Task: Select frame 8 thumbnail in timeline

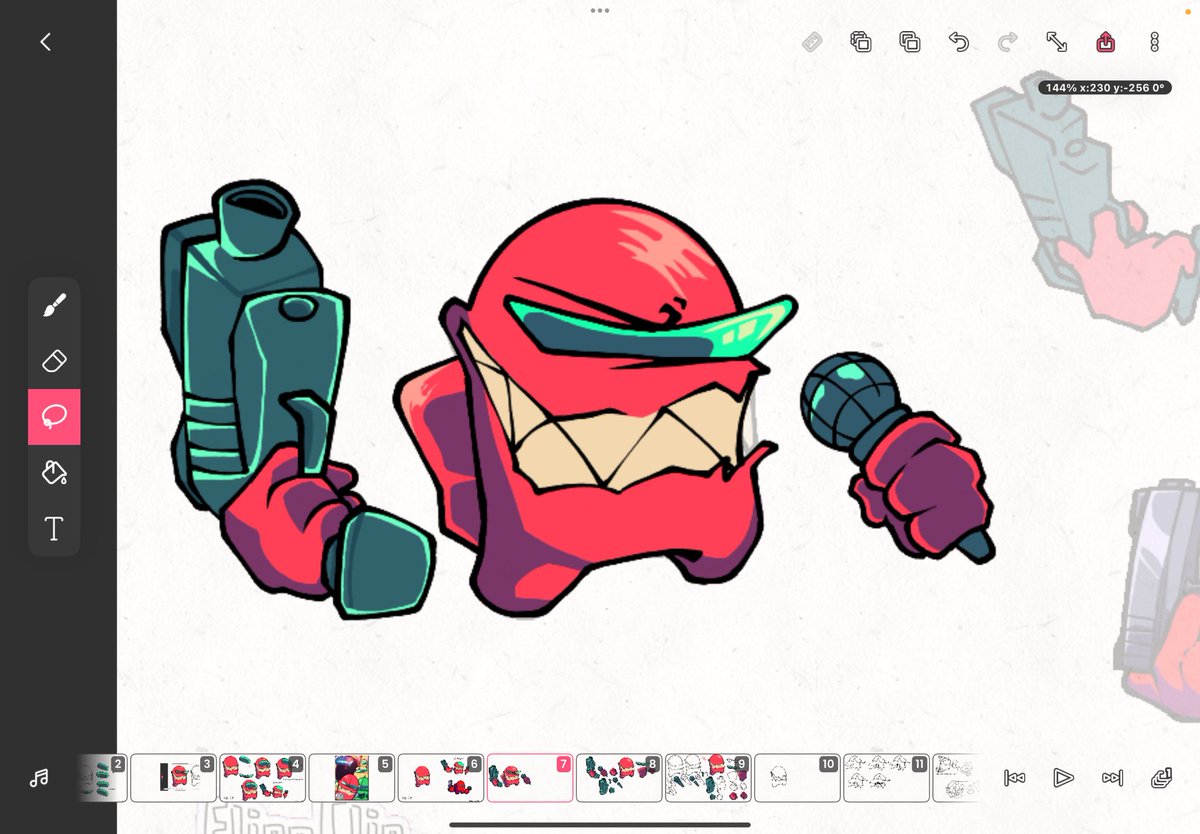Action: (x=618, y=778)
